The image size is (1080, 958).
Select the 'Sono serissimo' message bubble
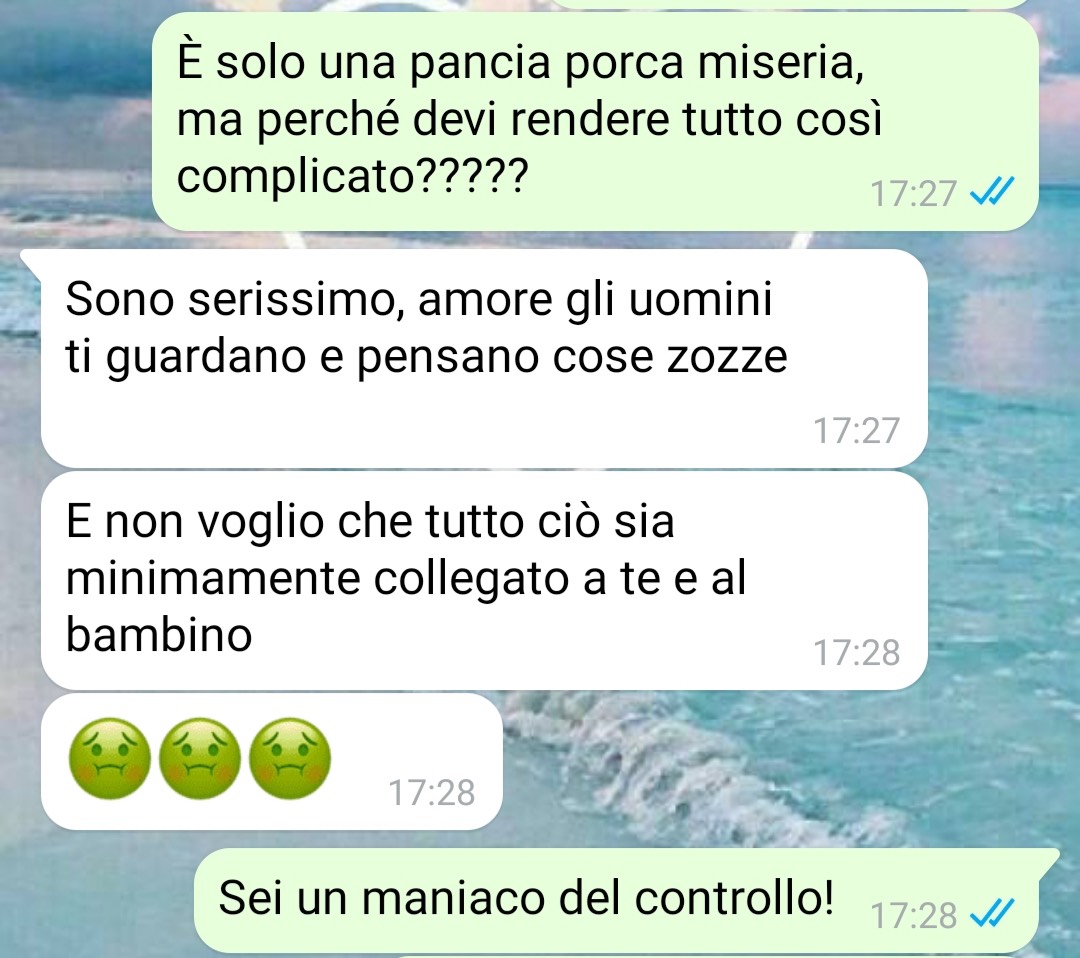pos(484,358)
